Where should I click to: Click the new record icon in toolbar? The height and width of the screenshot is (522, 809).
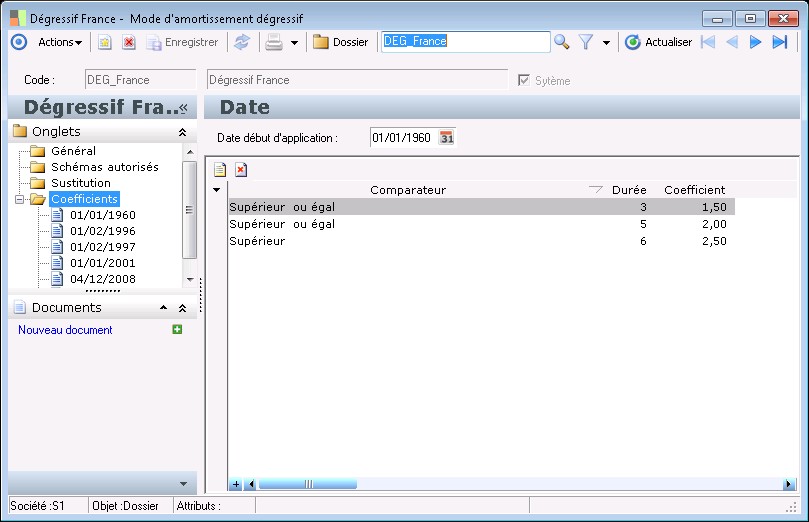point(104,42)
